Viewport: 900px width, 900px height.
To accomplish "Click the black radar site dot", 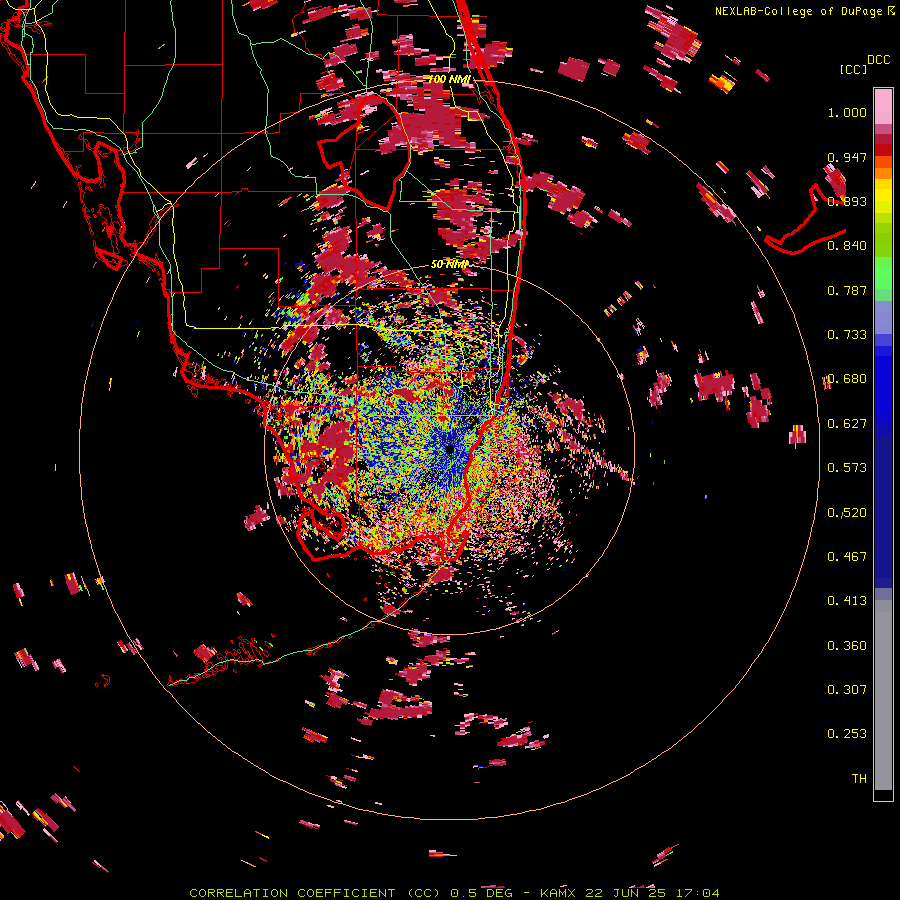I will click(x=451, y=449).
